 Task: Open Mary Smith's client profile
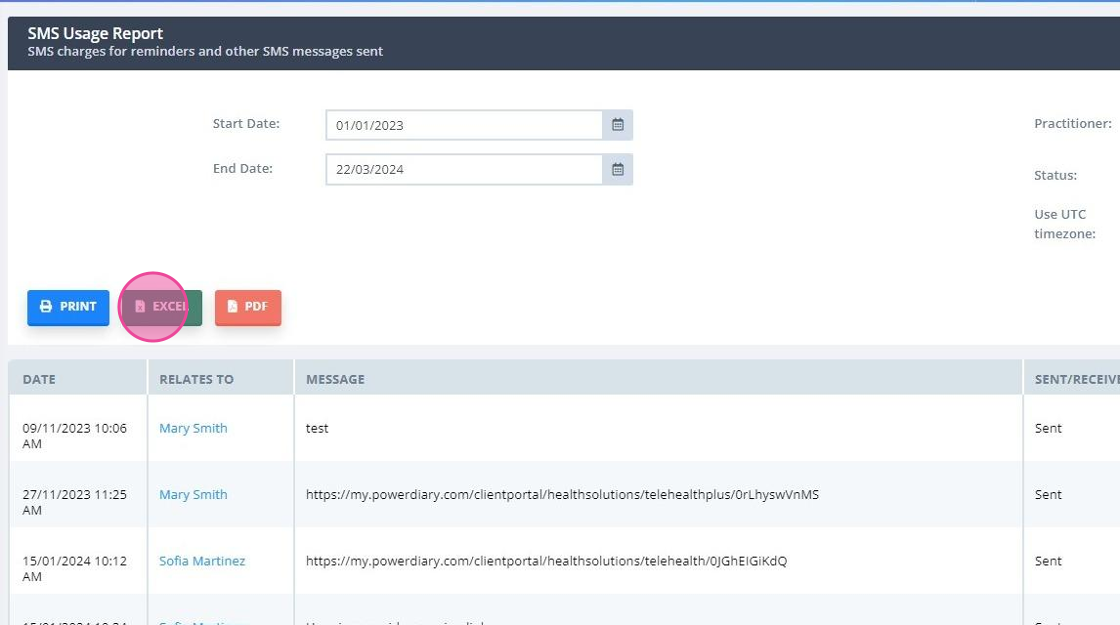[193, 428]
